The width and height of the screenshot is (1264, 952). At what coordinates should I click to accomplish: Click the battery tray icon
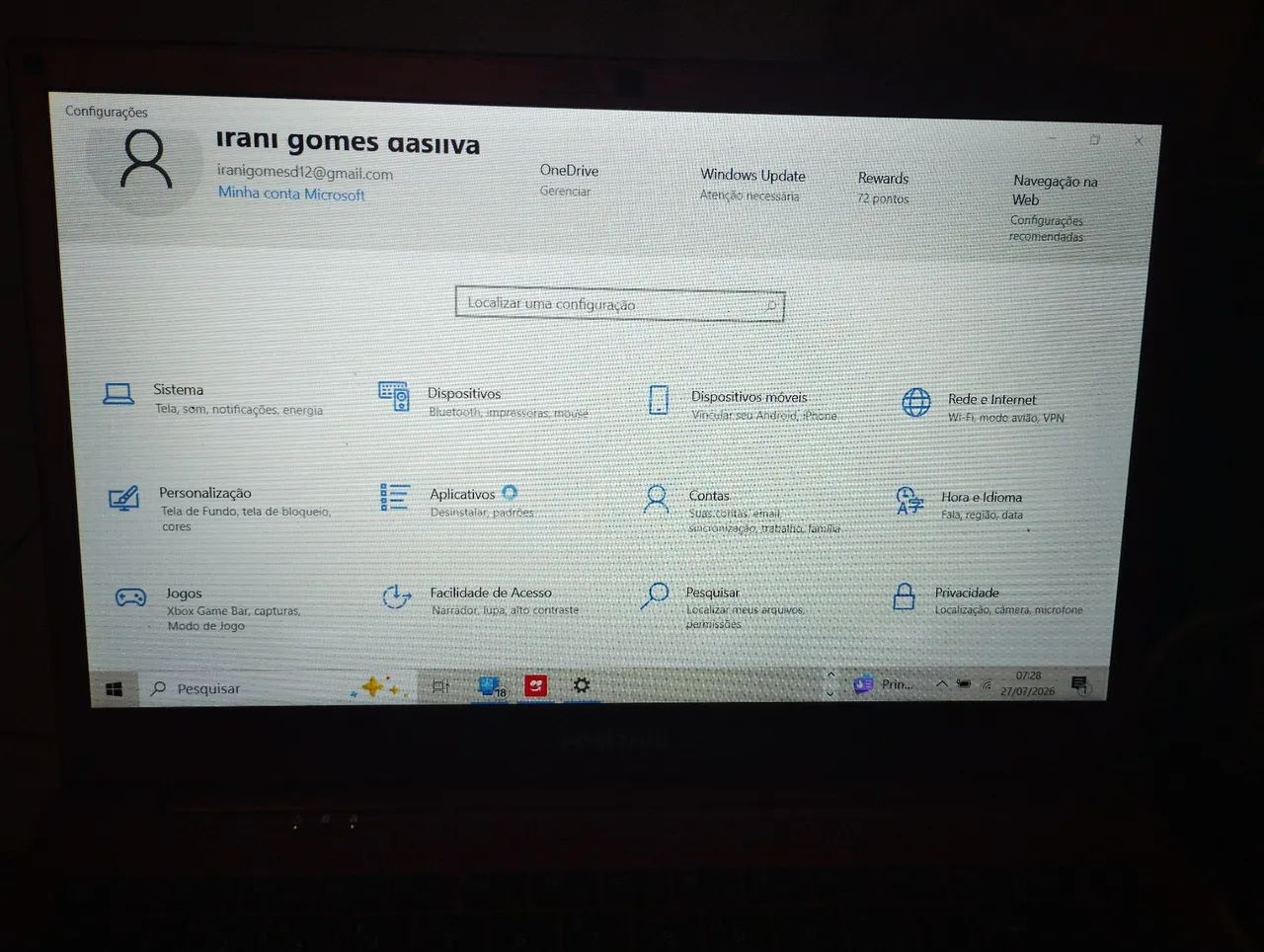point(963,683)
